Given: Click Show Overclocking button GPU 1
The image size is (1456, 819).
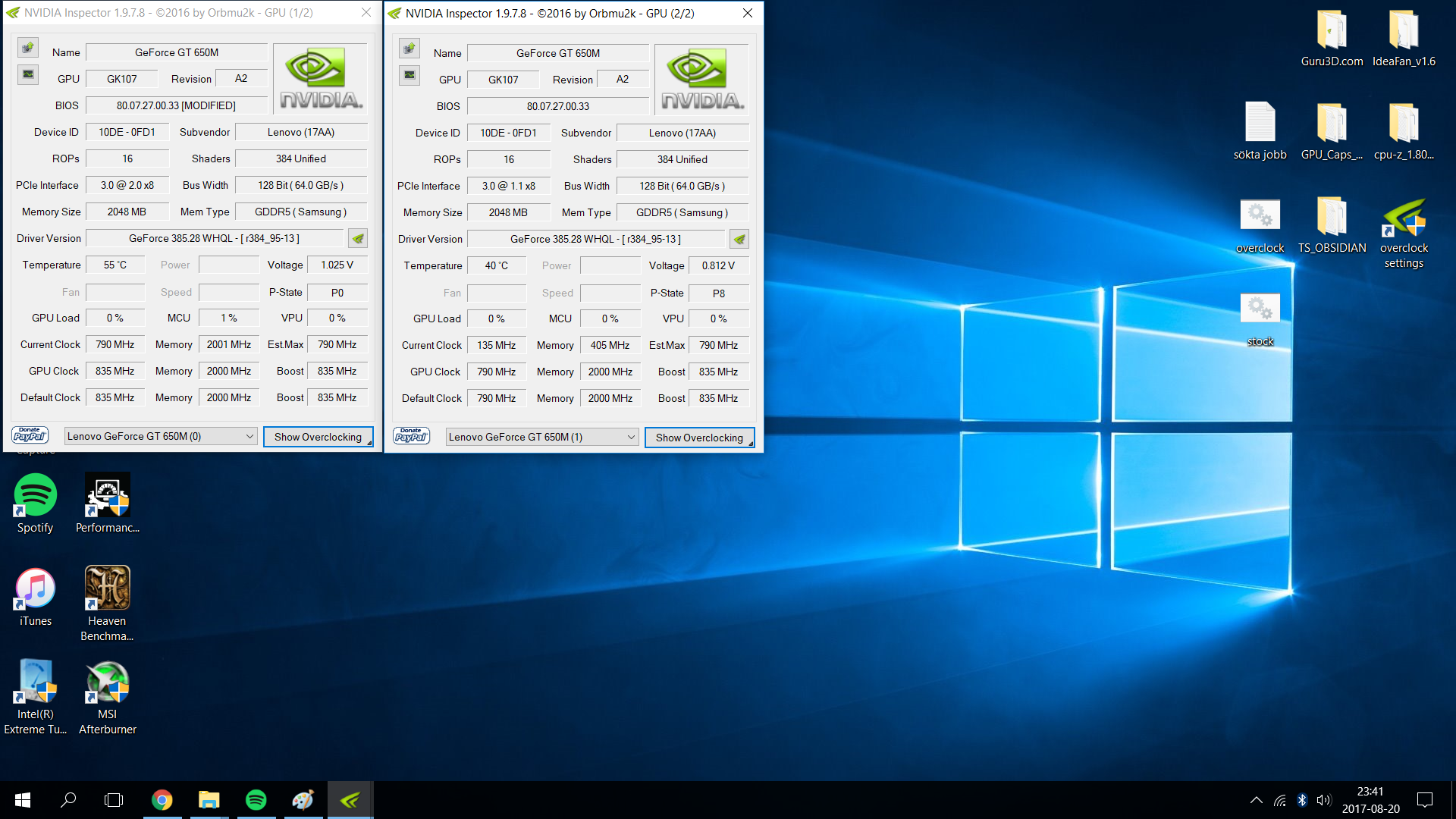Looking at the screenshot, I should [x=317, y=437].
